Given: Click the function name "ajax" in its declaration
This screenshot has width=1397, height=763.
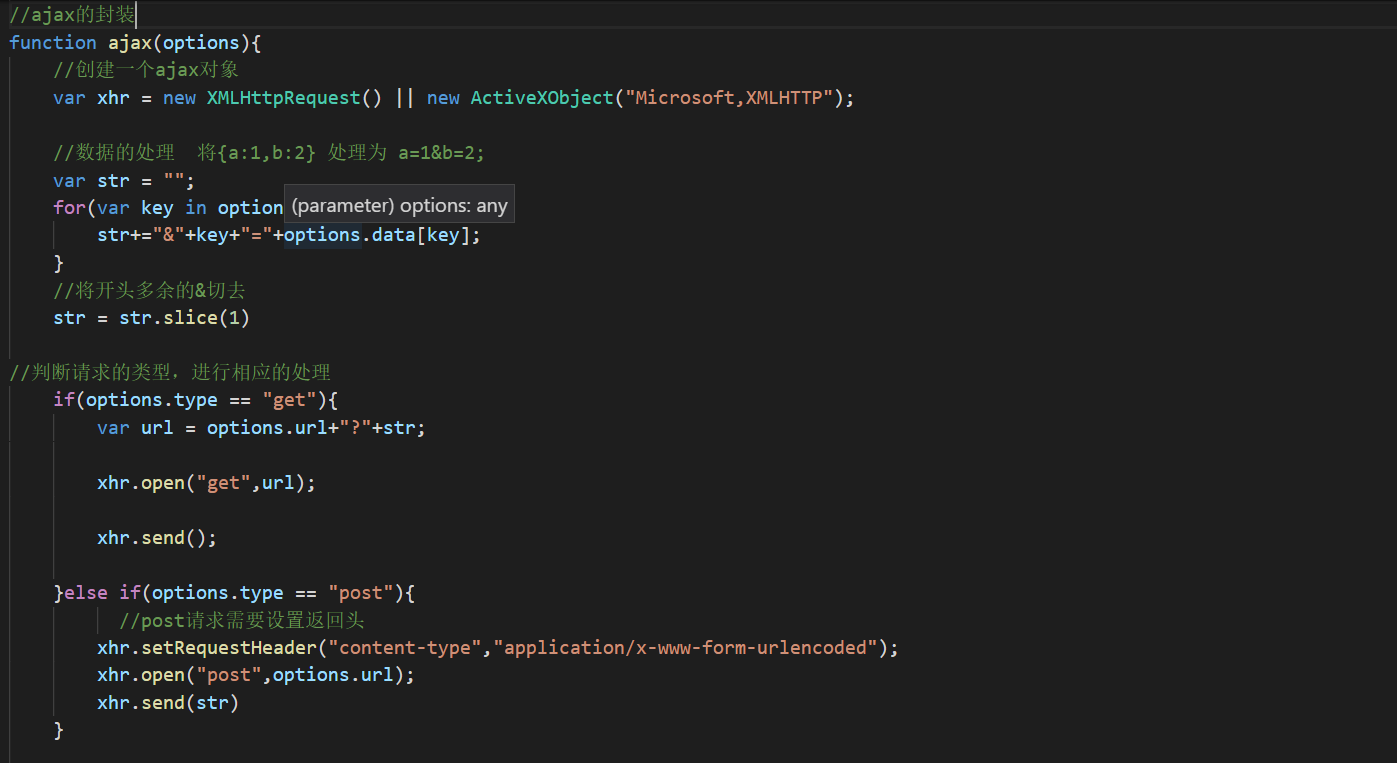Looking at the screenshot, I should (130, 42).
